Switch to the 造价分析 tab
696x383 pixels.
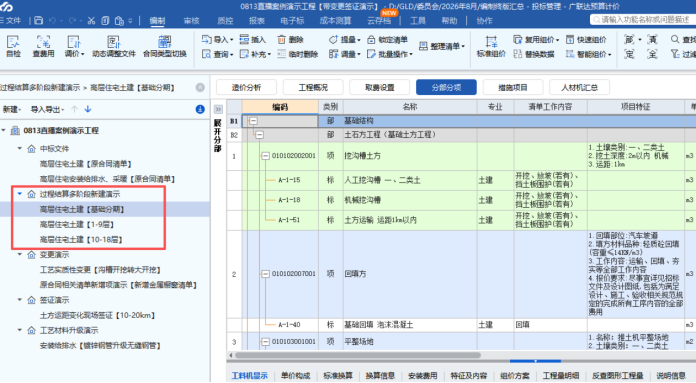(246, 87)
